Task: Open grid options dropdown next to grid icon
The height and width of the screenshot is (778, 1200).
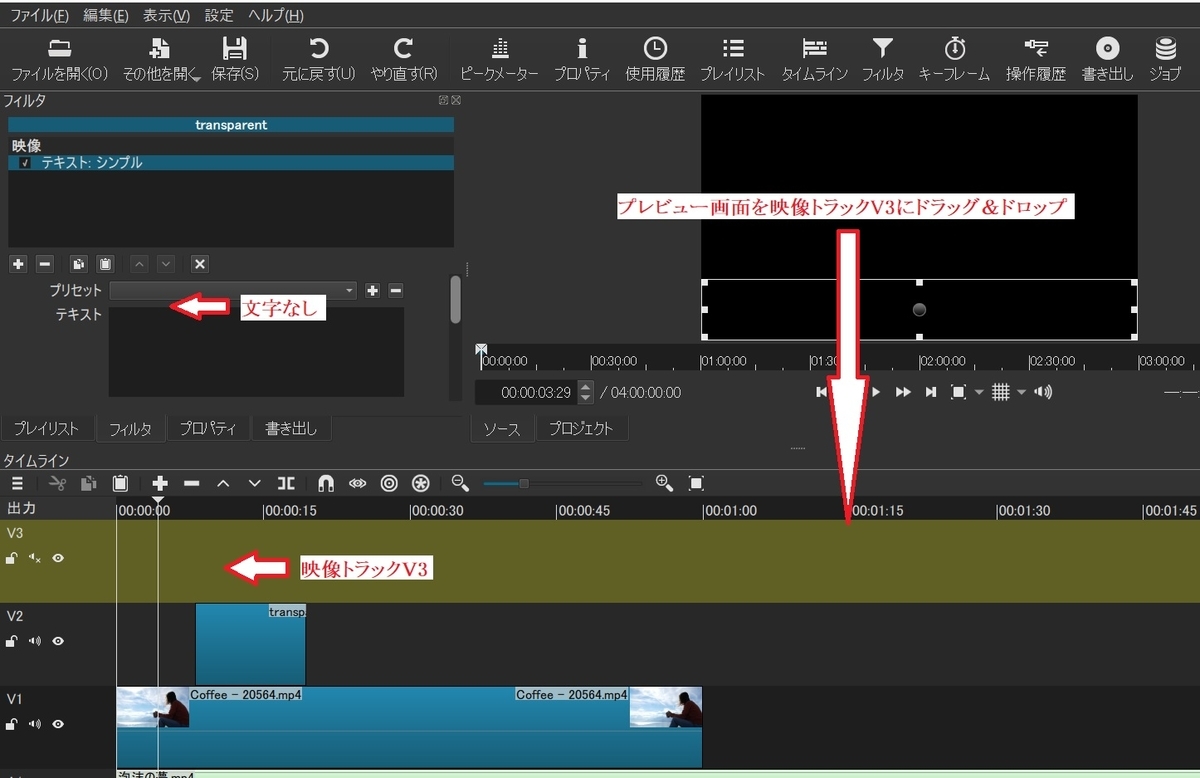Action: 1021,392
